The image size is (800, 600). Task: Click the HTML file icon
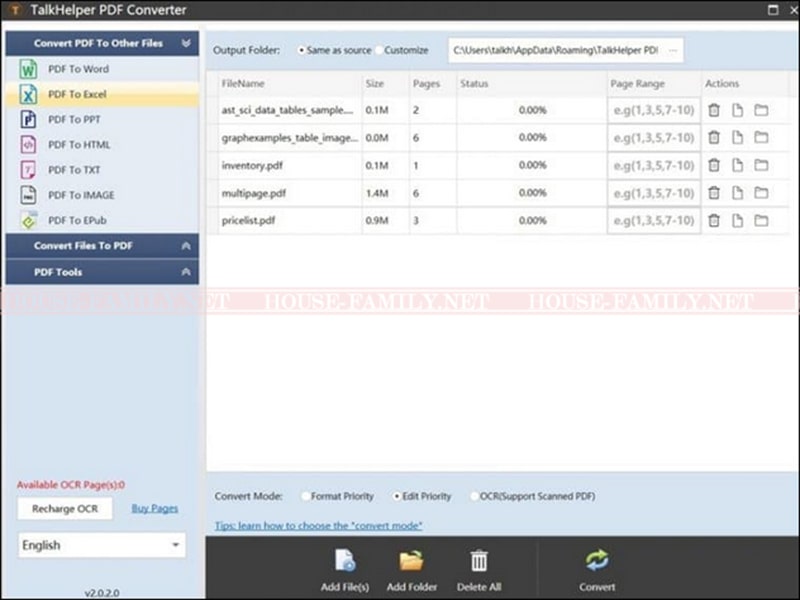28,144
